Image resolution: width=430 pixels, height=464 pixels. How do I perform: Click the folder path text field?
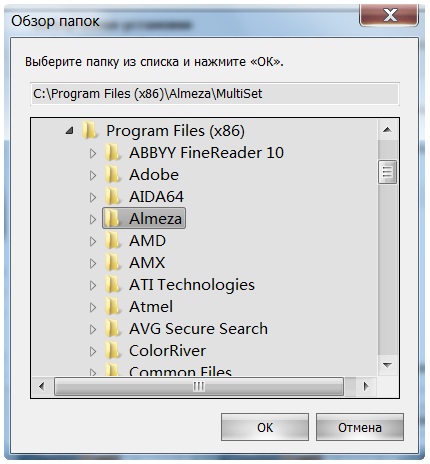pyautogui.click(x=215, y=94)
